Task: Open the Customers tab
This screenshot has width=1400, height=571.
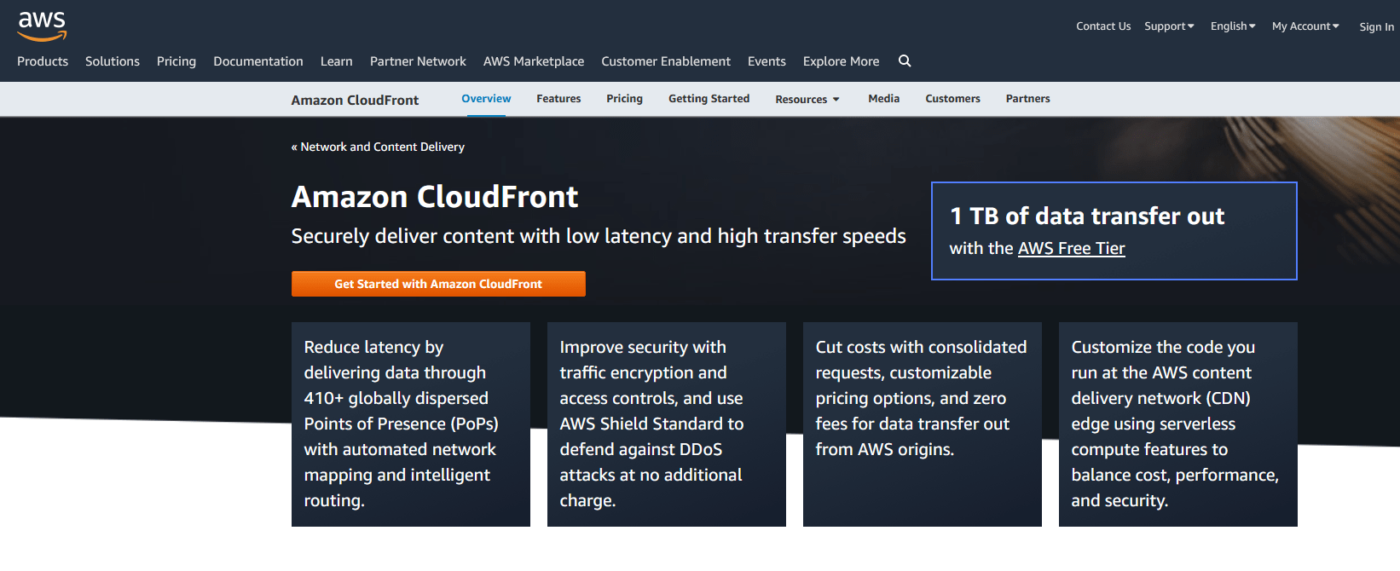Action: 952,98
